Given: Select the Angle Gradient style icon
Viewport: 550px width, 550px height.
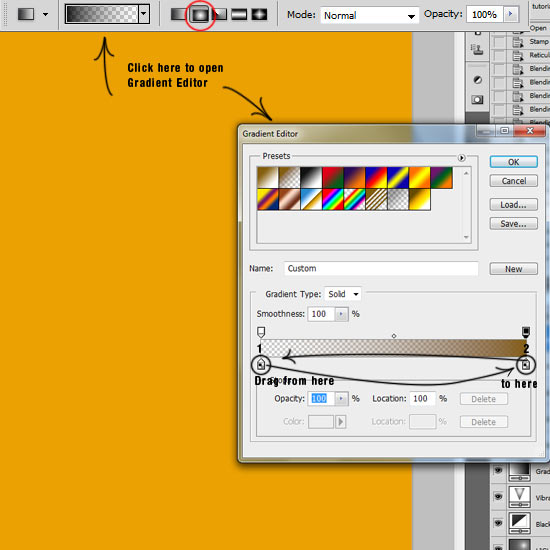Looking at the screenshot, I should click(x=220, y=14).
